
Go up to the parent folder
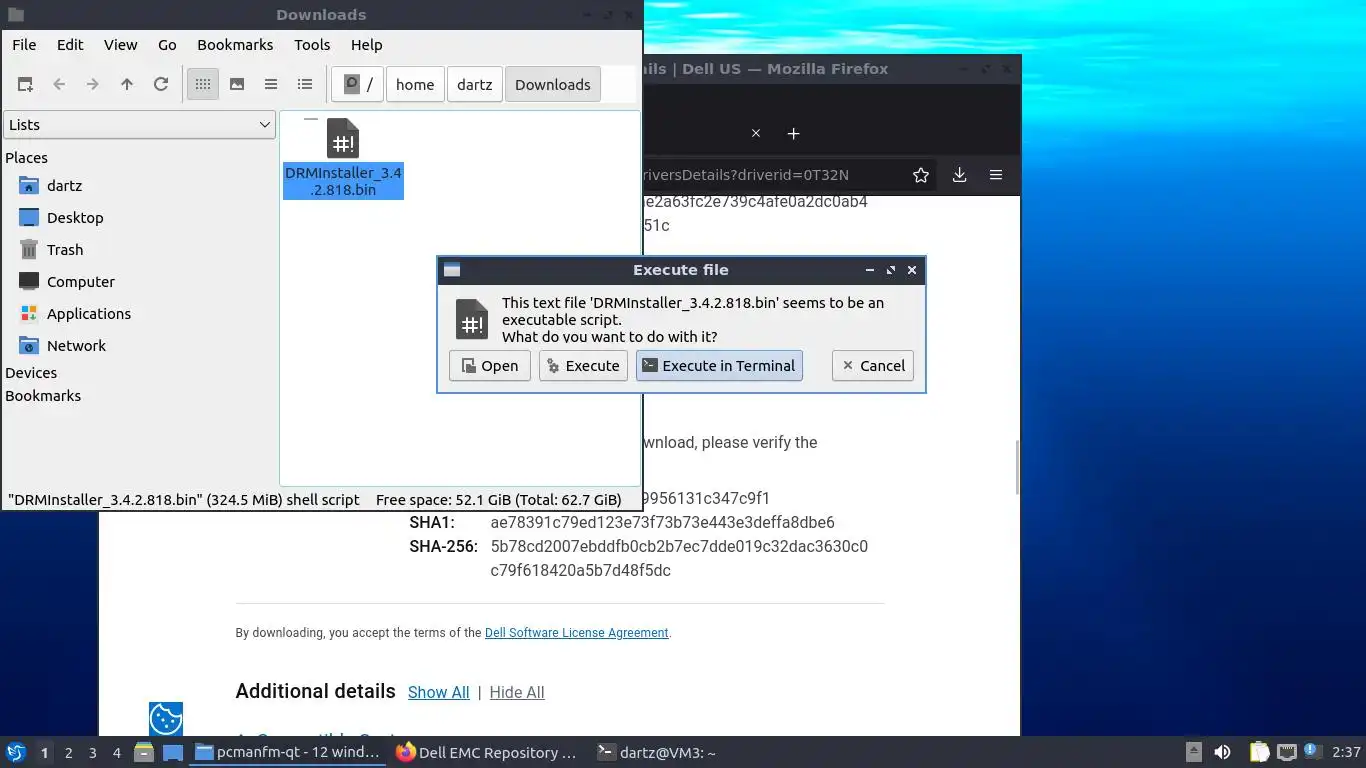pyautogui.click(x=127, y=85)
